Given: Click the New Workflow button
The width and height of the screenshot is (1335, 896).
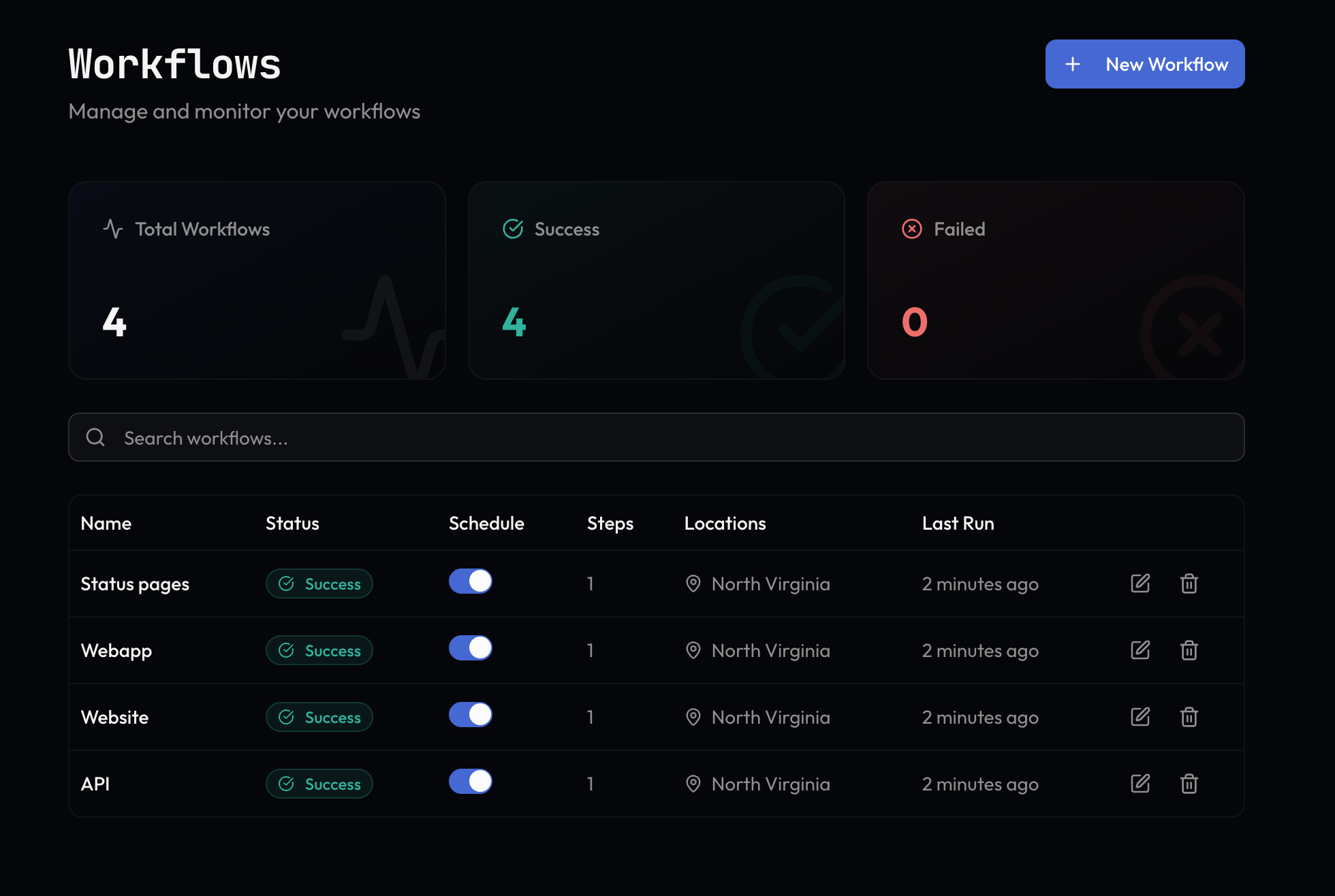Looking at the screenshot, I should tap(1145, 64).
